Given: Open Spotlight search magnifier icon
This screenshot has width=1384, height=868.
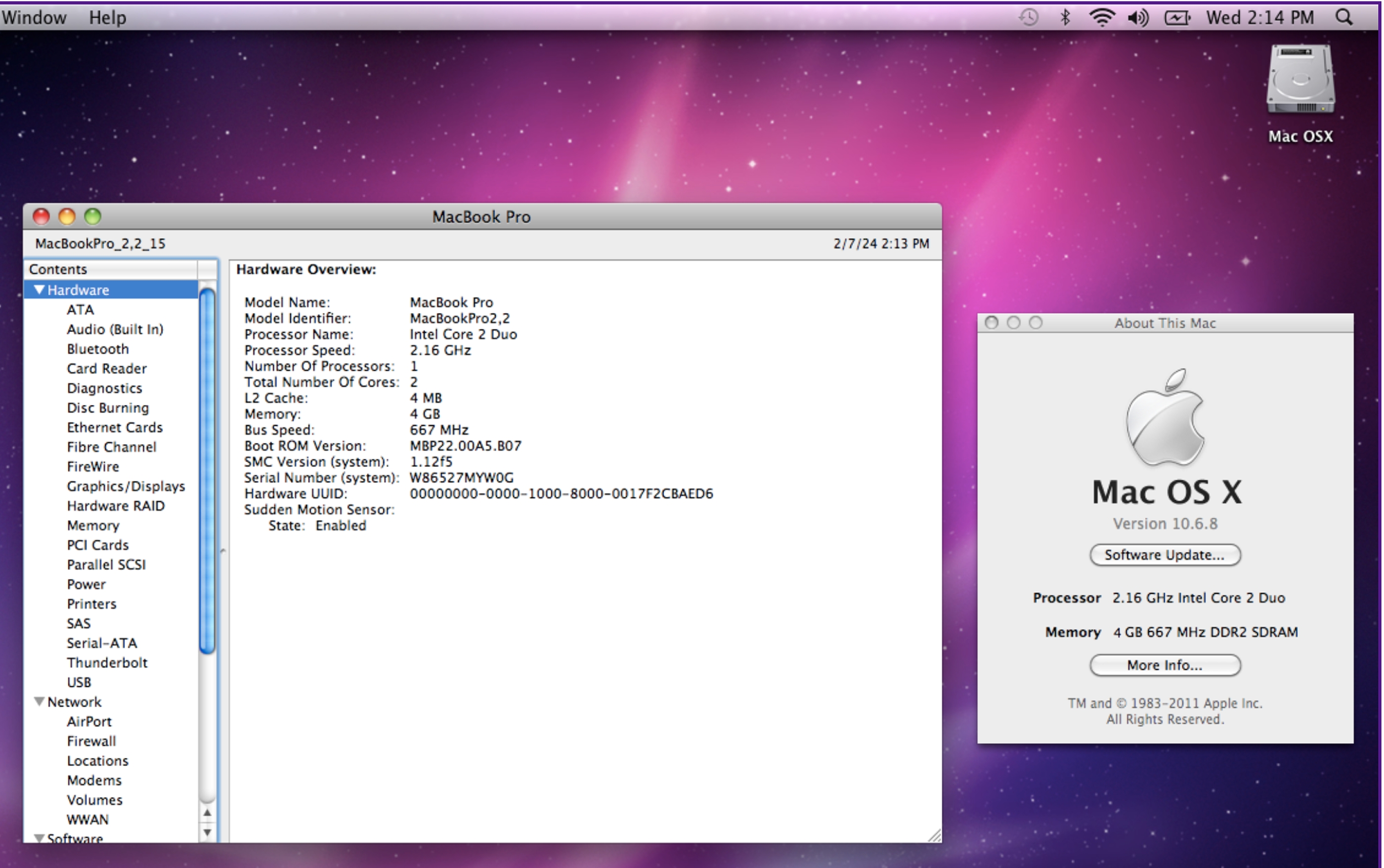Looking at the screenshot, I should [x=1344, y=17].
